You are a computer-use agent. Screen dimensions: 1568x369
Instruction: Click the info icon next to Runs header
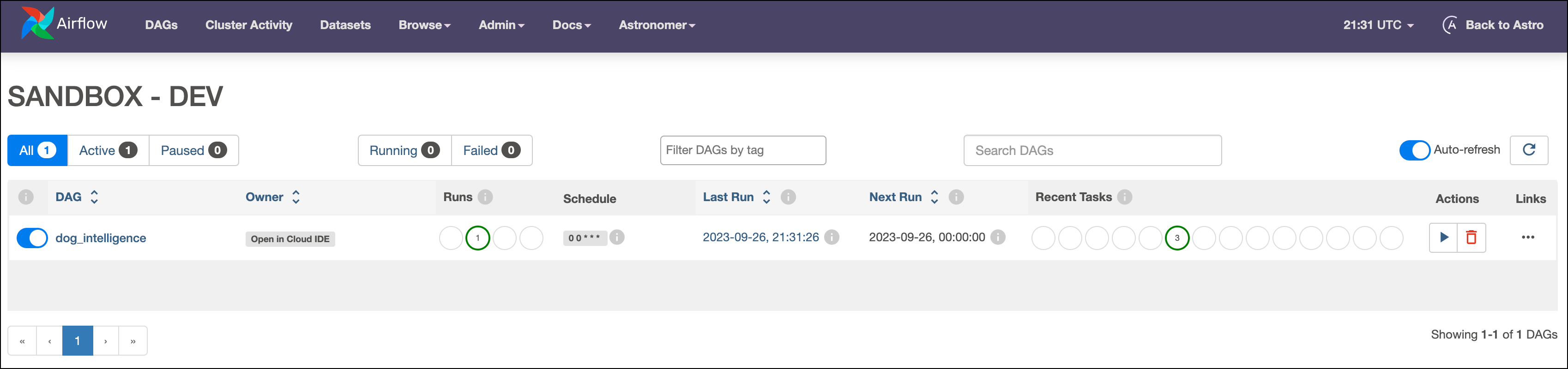point(485,197)
